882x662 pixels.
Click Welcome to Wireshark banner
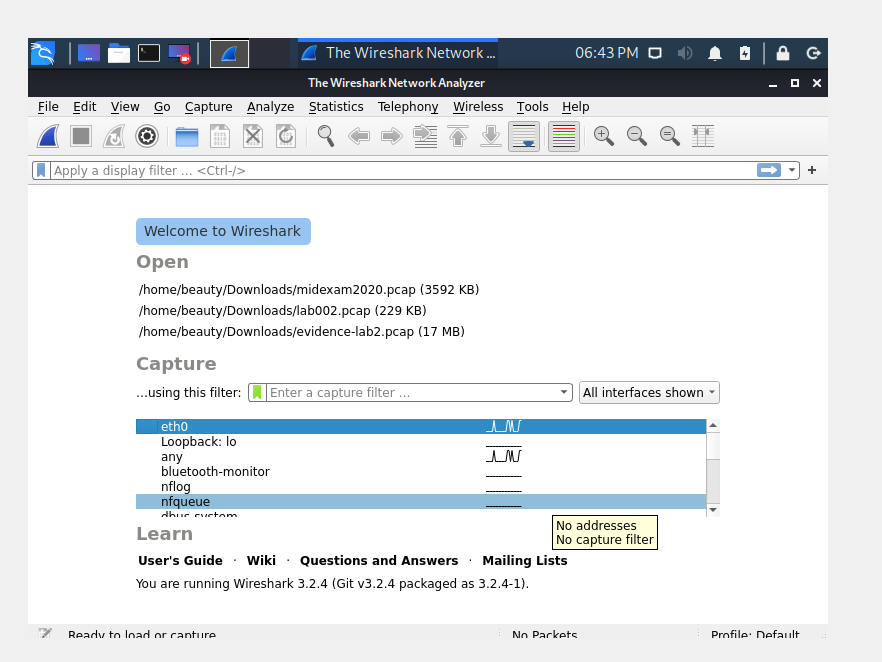coord(223,231)
